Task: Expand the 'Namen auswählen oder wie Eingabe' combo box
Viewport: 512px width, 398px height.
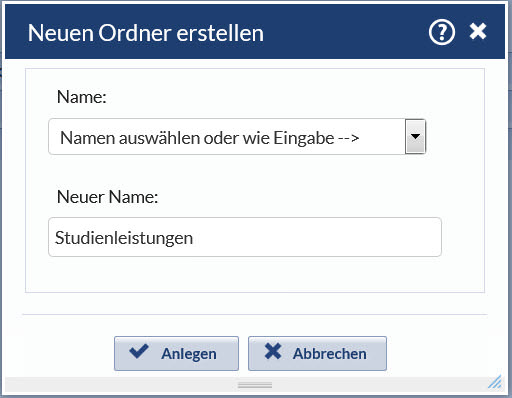Action: pos(237,136)
